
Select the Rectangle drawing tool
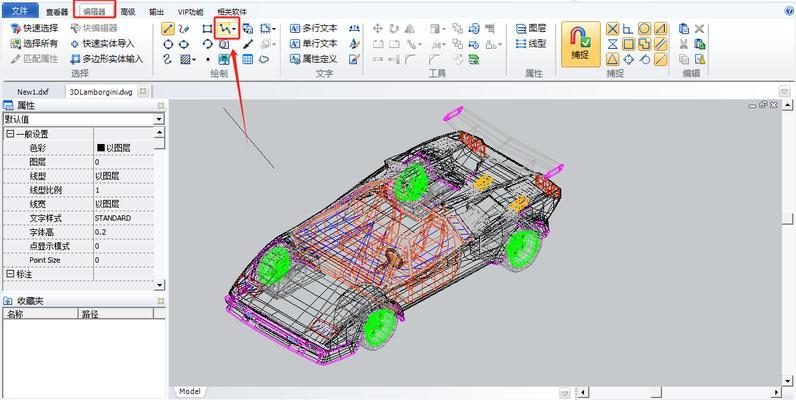(x=207, y=29)
